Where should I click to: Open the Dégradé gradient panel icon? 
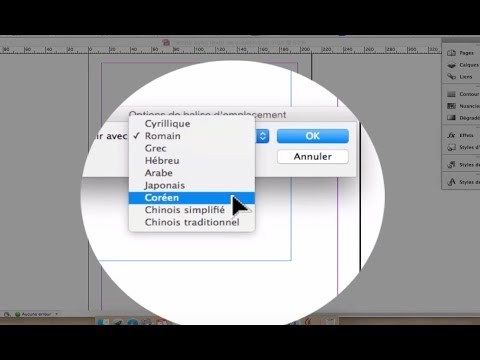[451, 118]
